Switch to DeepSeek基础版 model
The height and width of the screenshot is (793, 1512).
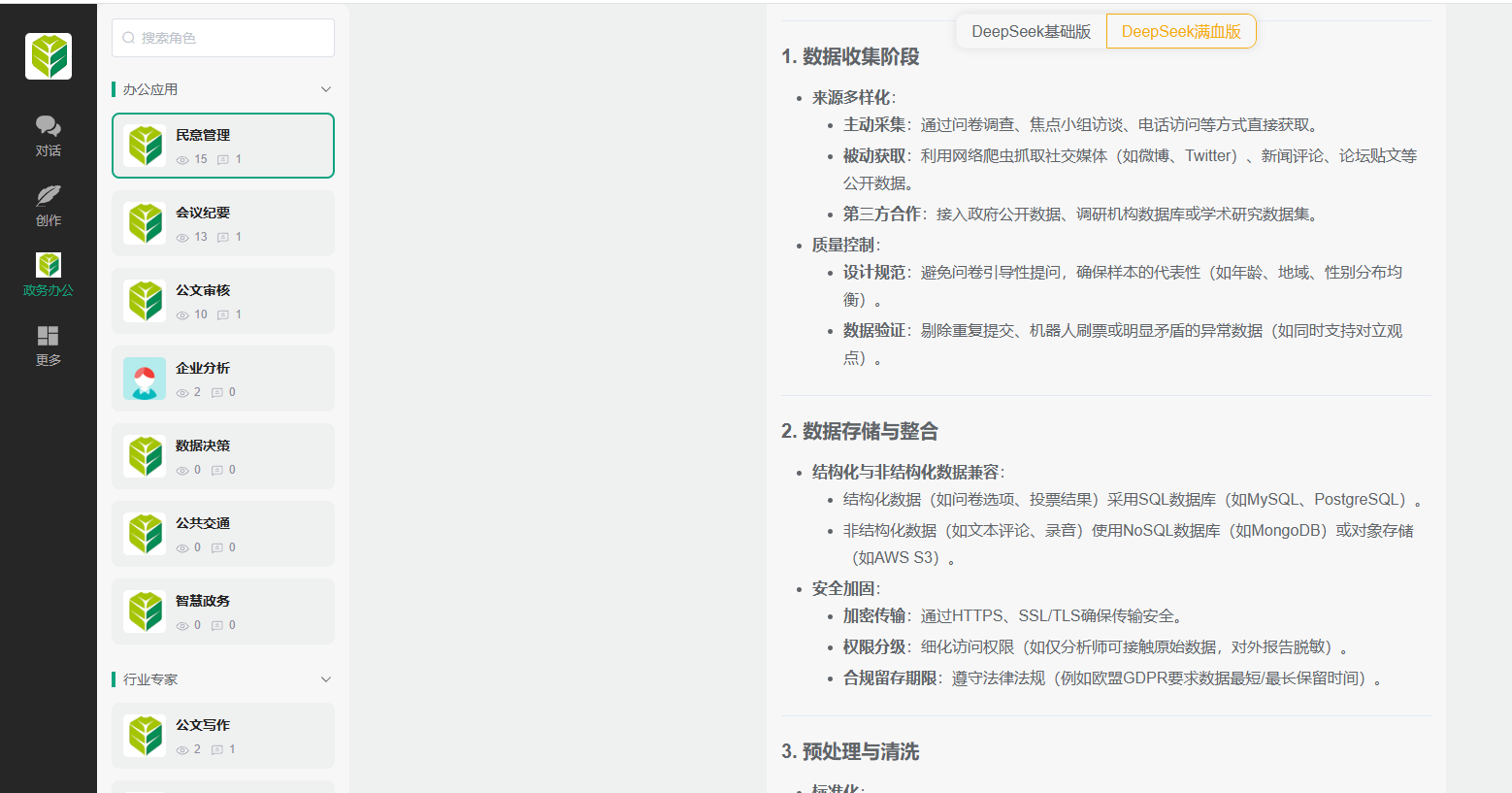(1031, 31)
